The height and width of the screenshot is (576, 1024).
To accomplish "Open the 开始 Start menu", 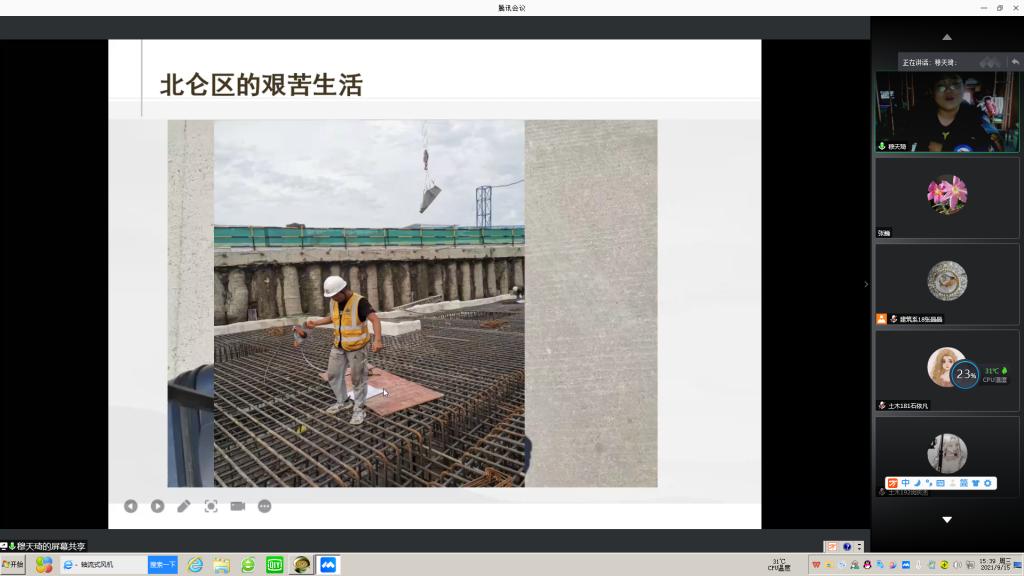I will 13,565.
